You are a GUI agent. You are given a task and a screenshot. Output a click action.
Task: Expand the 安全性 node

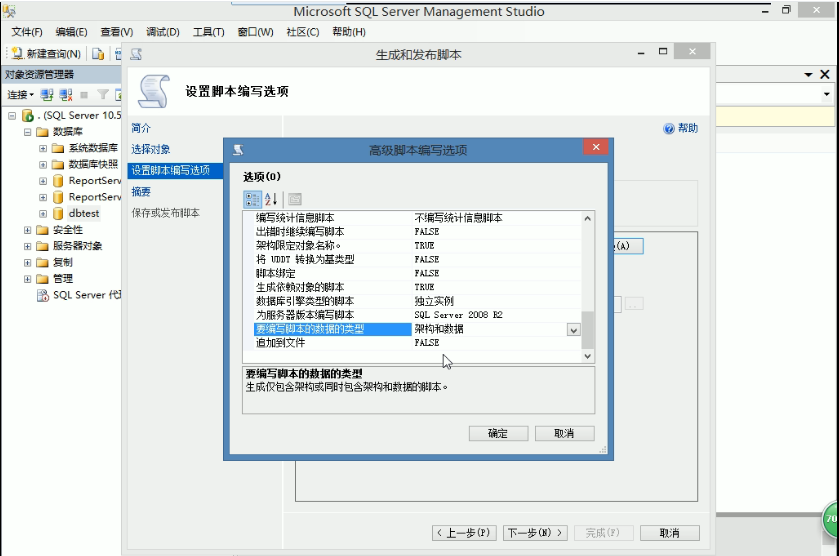pos(27,230)
